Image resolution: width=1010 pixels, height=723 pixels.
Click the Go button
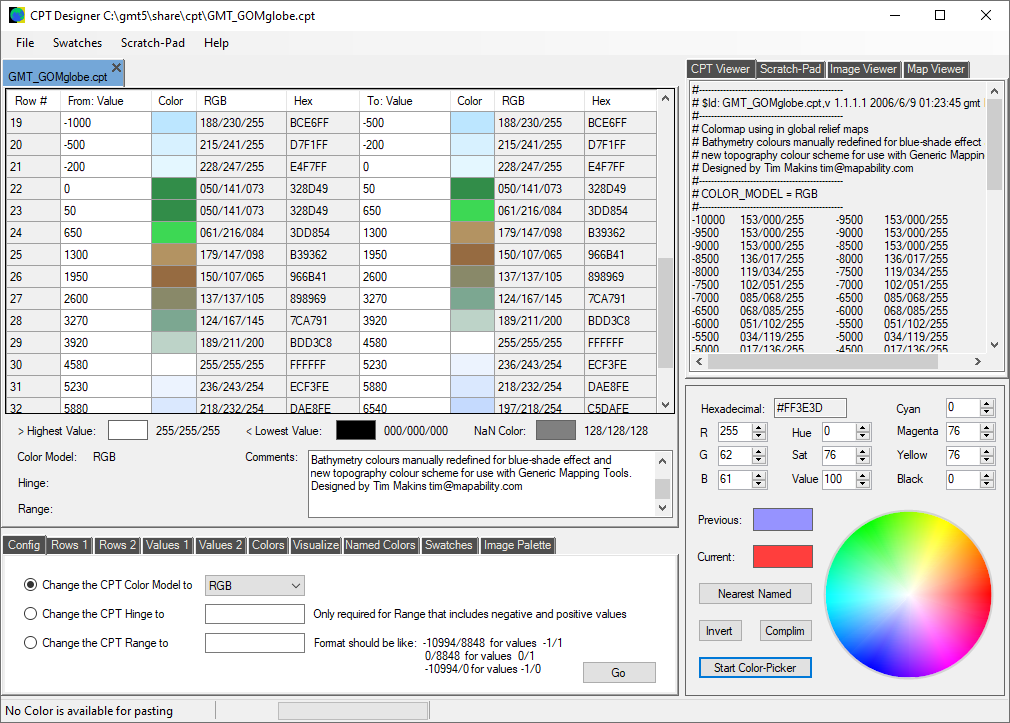tap(619, 673)
